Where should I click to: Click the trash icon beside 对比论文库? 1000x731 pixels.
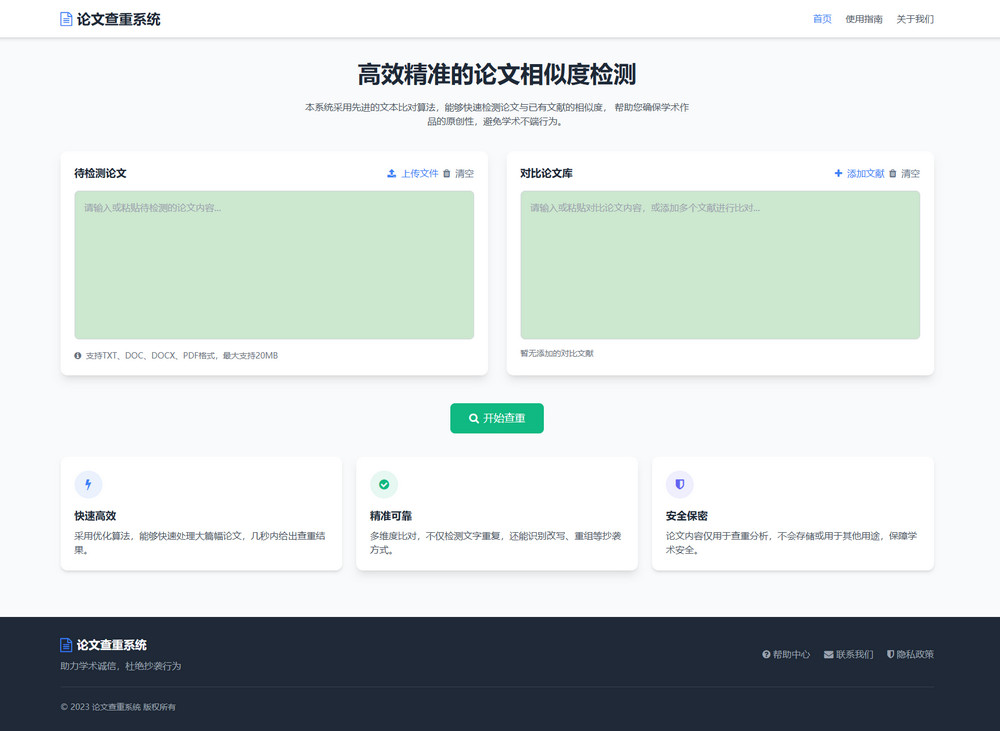coord(893,173)
